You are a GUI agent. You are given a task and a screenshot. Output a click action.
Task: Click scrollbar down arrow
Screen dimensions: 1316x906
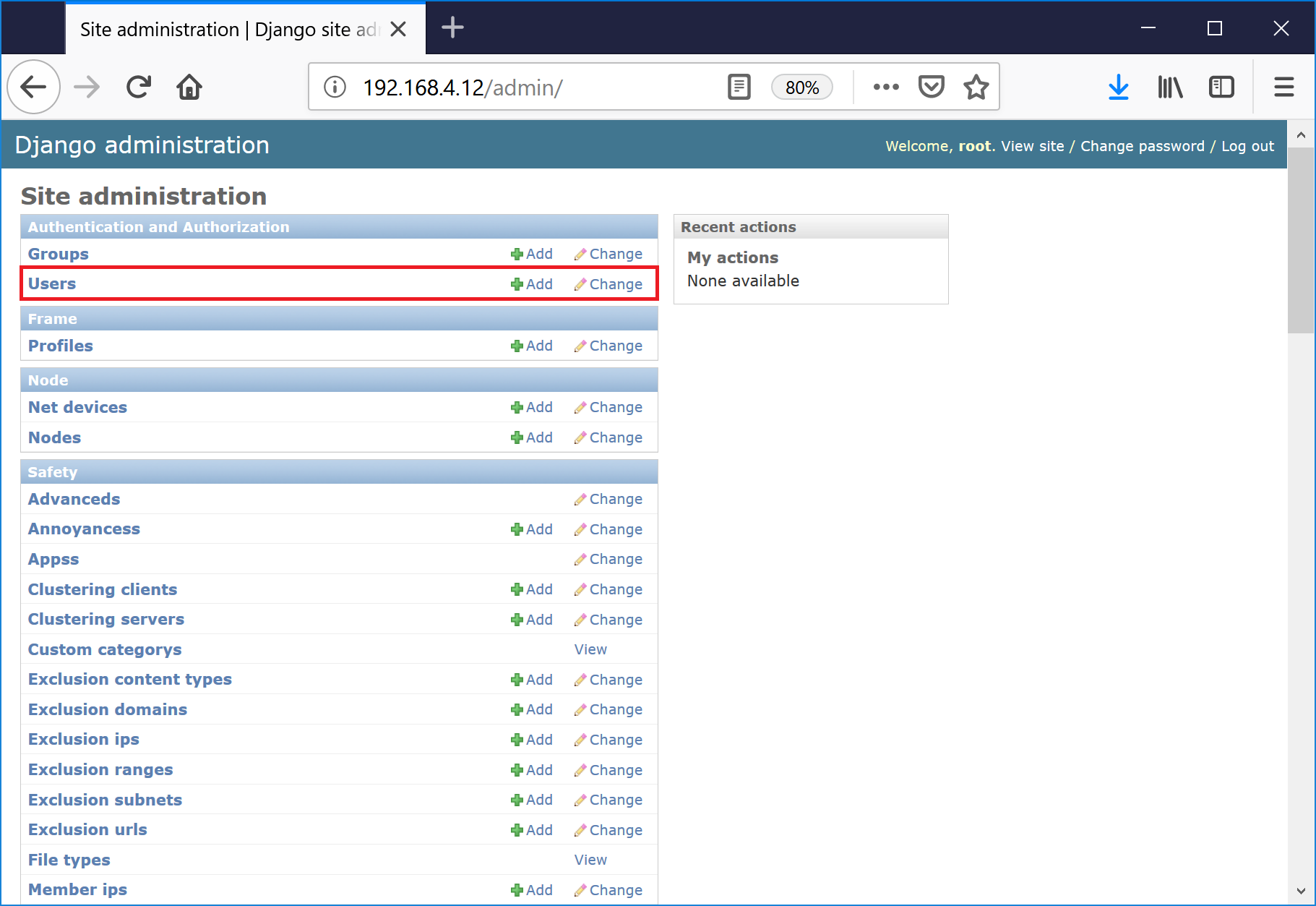click(1301, 891)
